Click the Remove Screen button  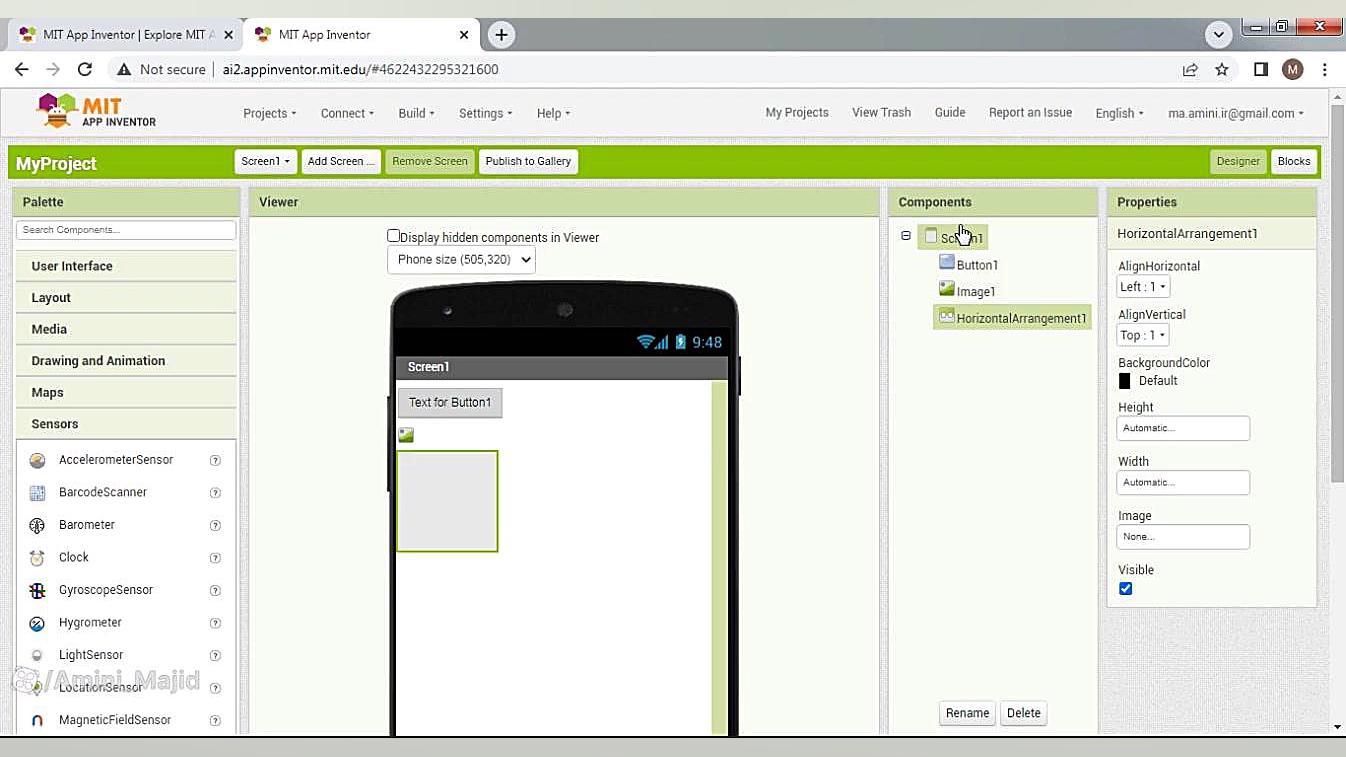[430, 161]
